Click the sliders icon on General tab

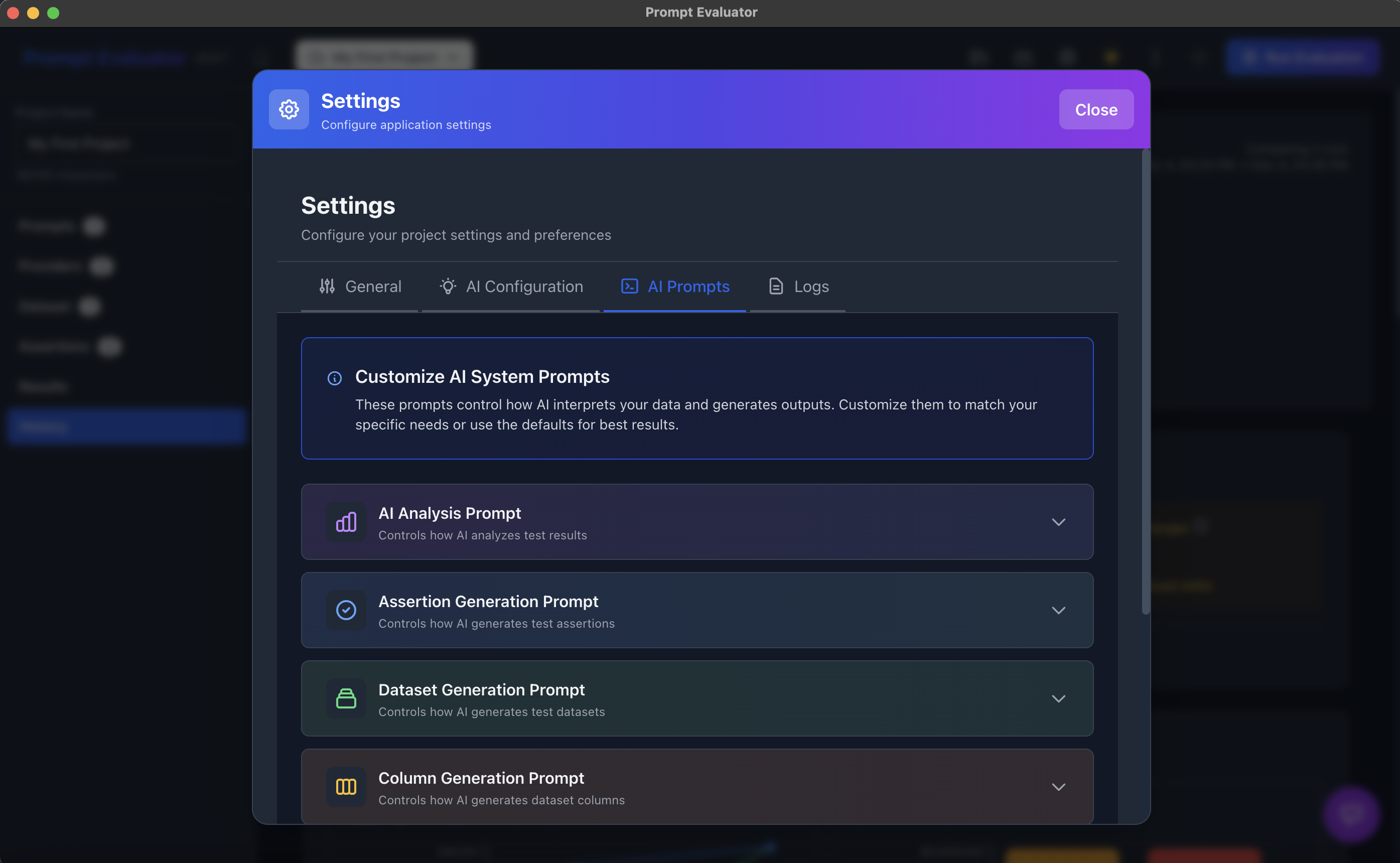[327, 286]
